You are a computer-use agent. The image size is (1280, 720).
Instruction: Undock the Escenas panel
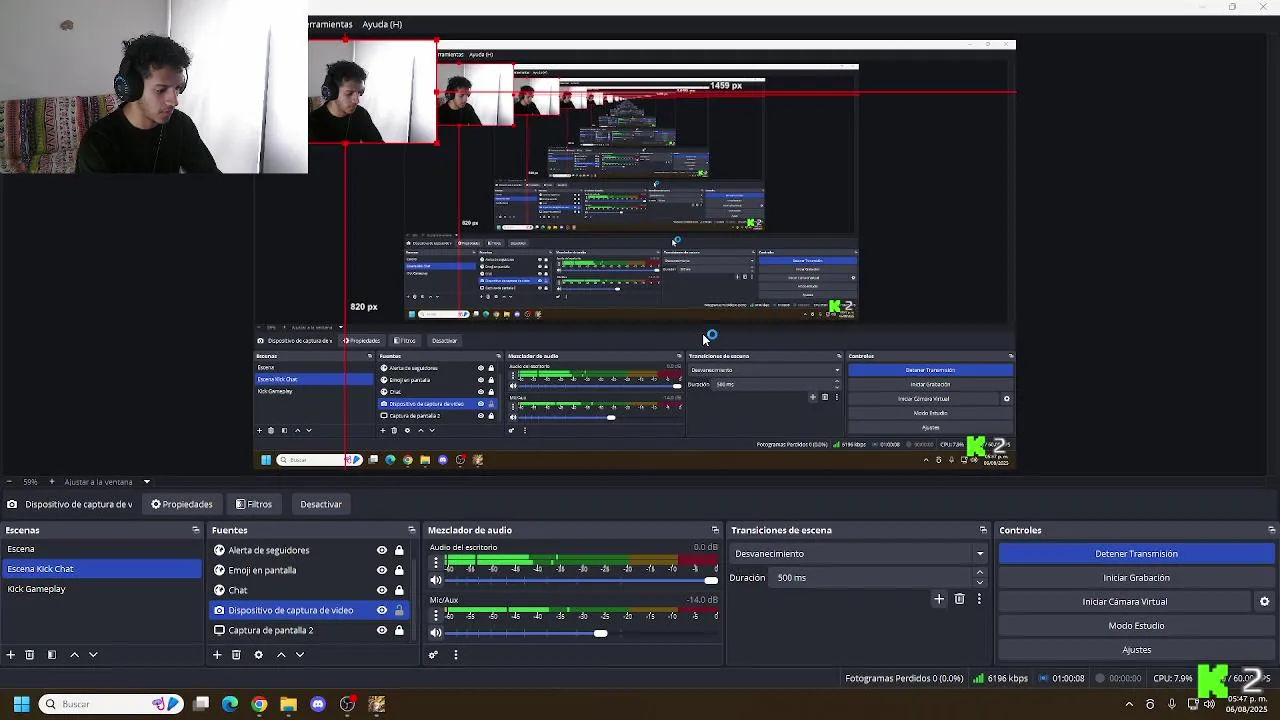[196, 530]
